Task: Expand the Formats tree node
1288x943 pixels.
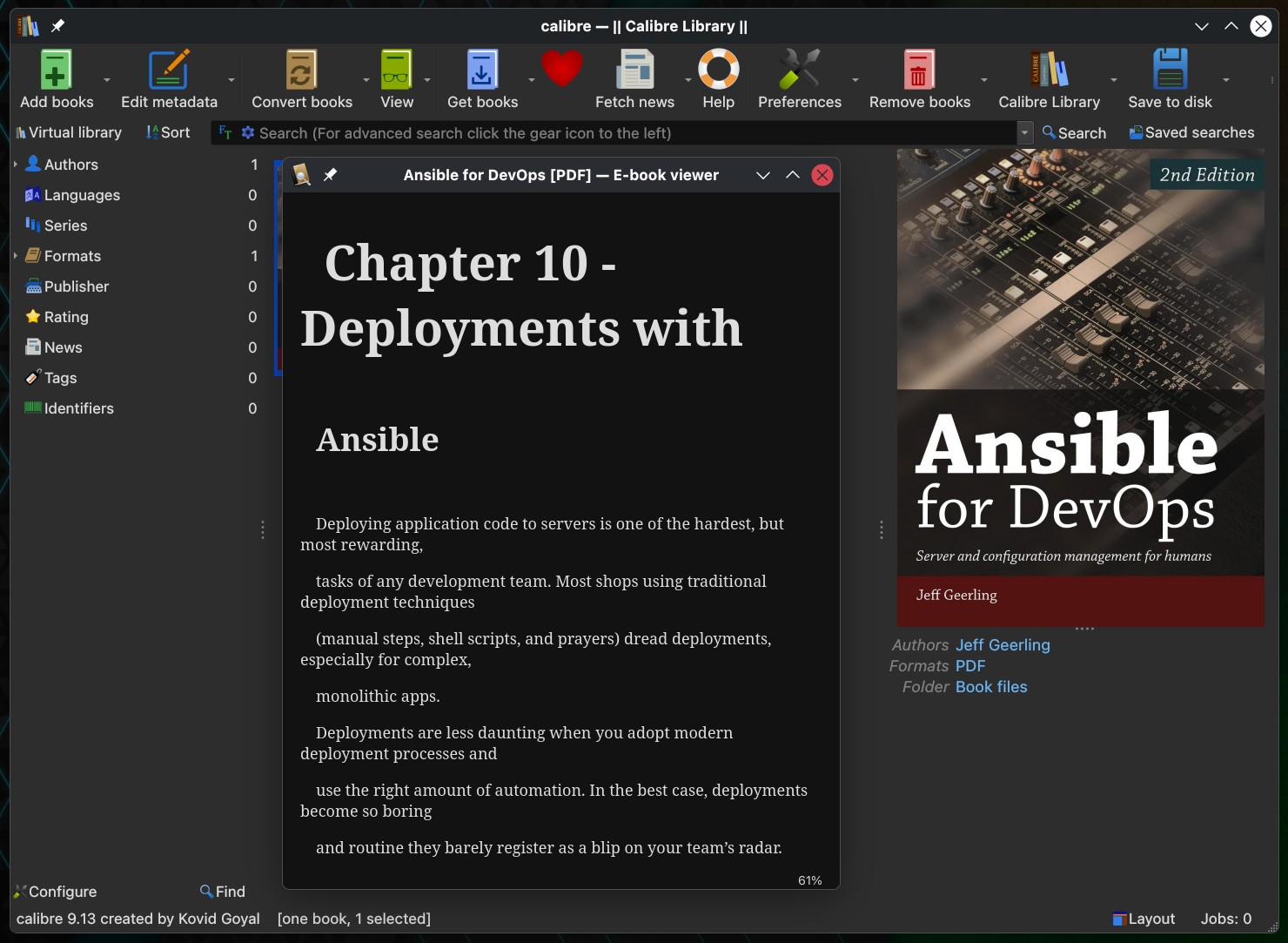Action: click(x=16, y=255)
